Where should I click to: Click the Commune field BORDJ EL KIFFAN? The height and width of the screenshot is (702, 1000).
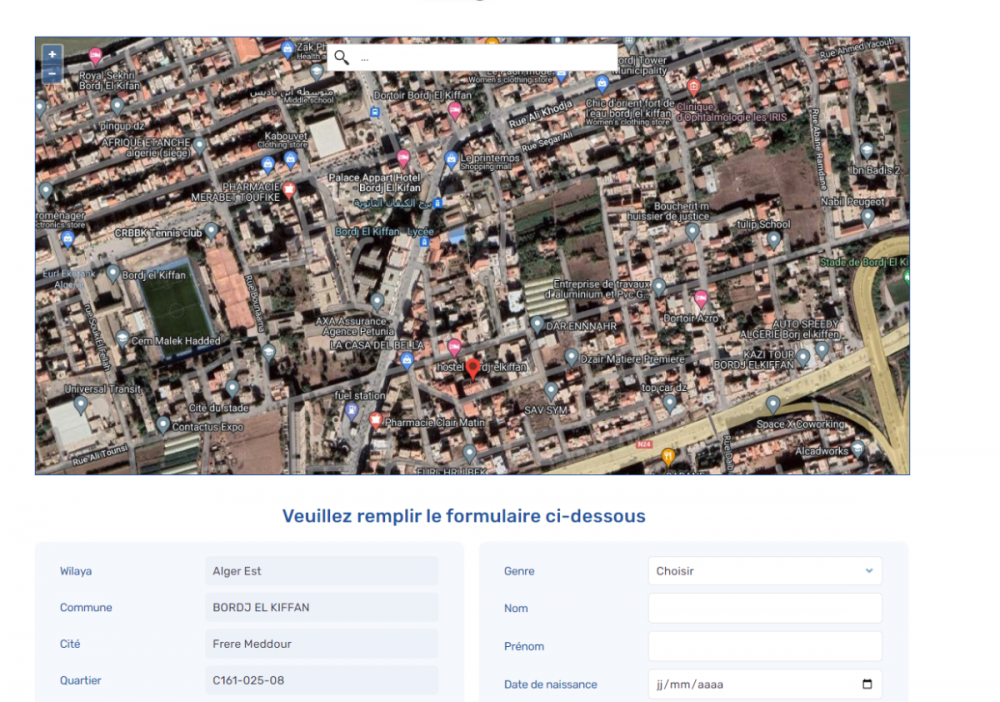click(321, 607)
